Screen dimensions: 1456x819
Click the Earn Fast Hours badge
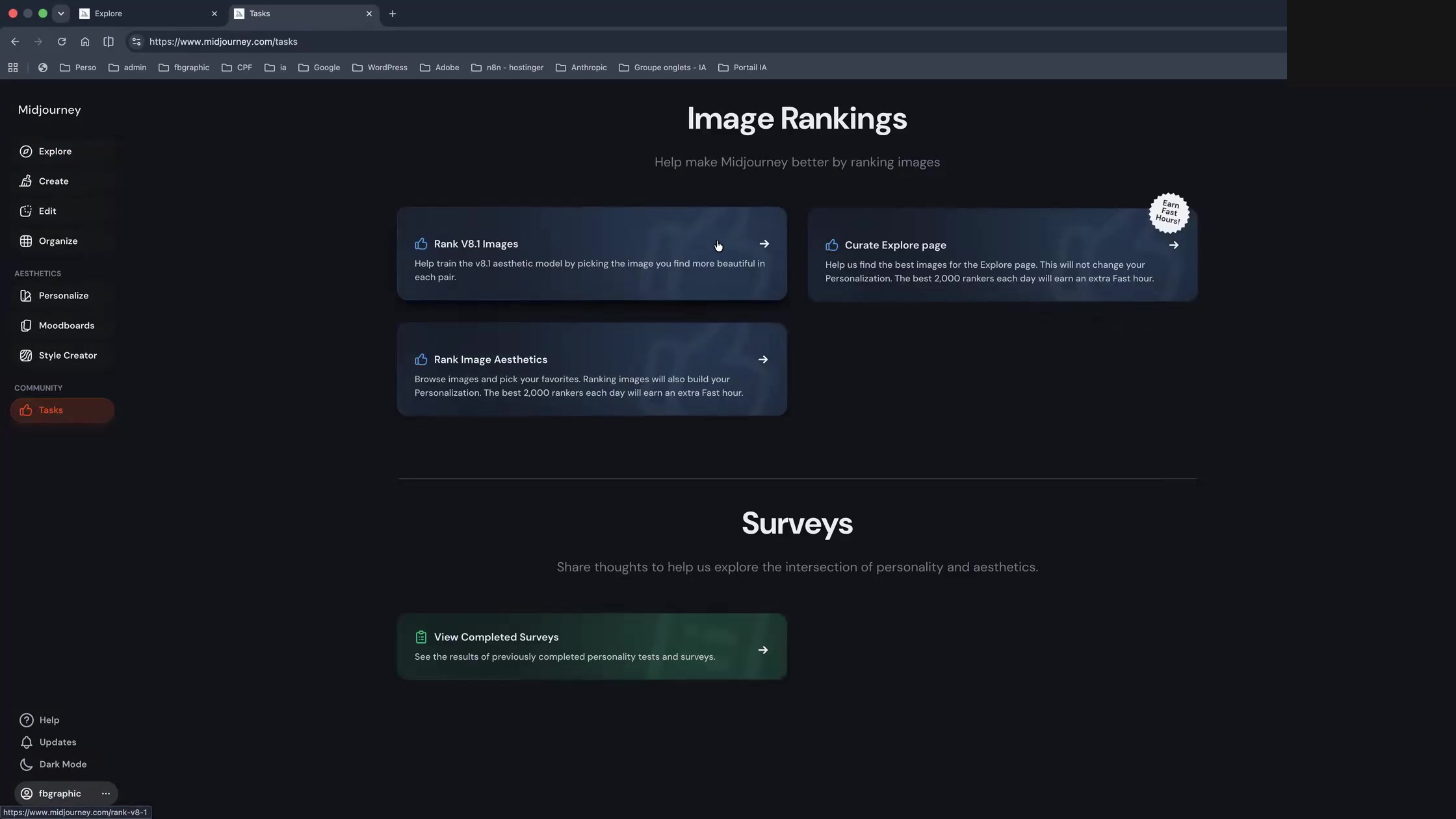[1169, 213]
